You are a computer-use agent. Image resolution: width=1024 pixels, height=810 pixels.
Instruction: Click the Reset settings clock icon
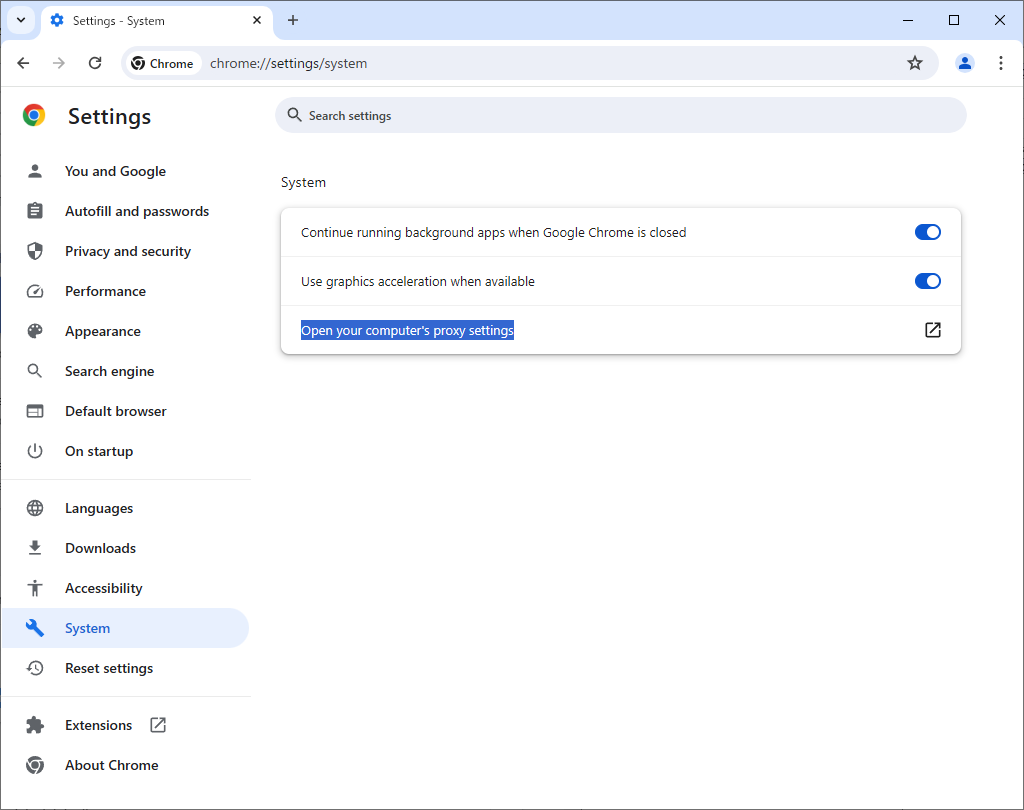(35, 668)
